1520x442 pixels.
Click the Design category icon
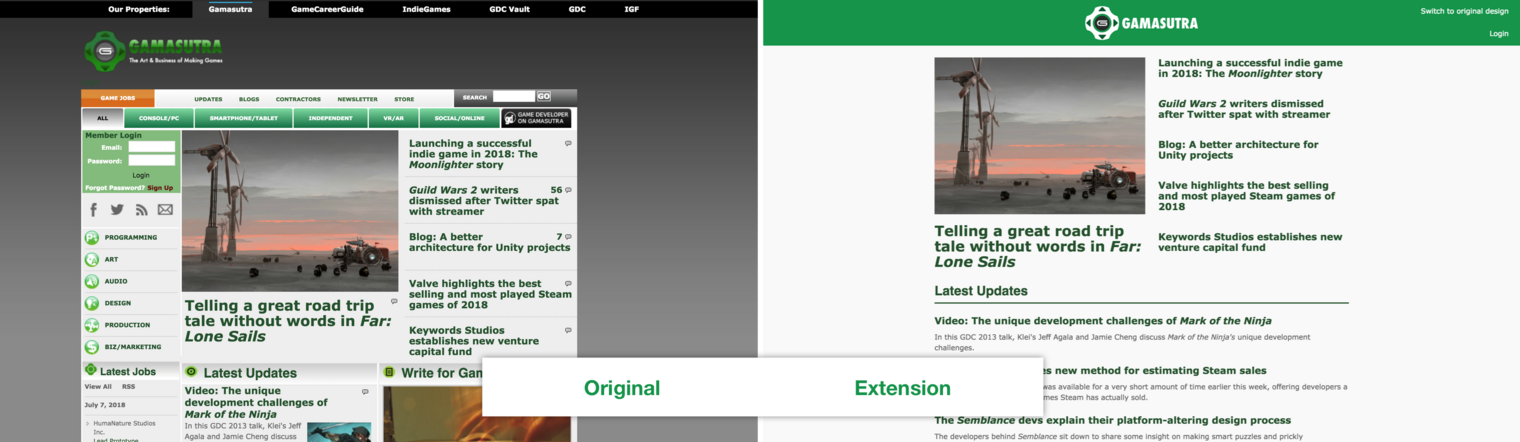(92, 303)
